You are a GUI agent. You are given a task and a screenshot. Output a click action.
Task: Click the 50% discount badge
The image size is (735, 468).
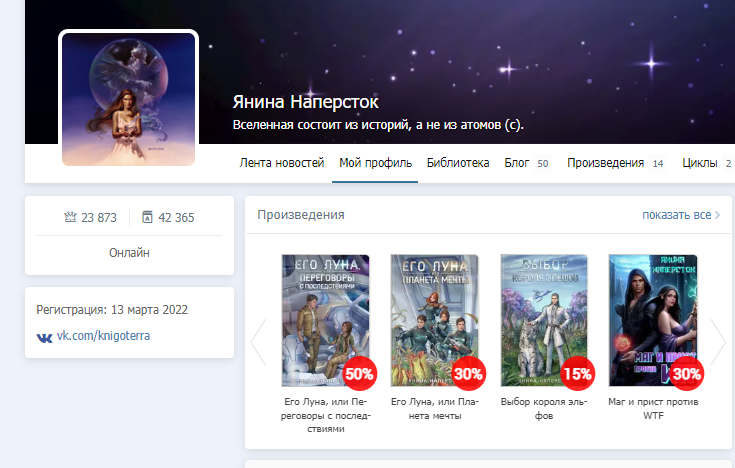(x=360, y=374)
